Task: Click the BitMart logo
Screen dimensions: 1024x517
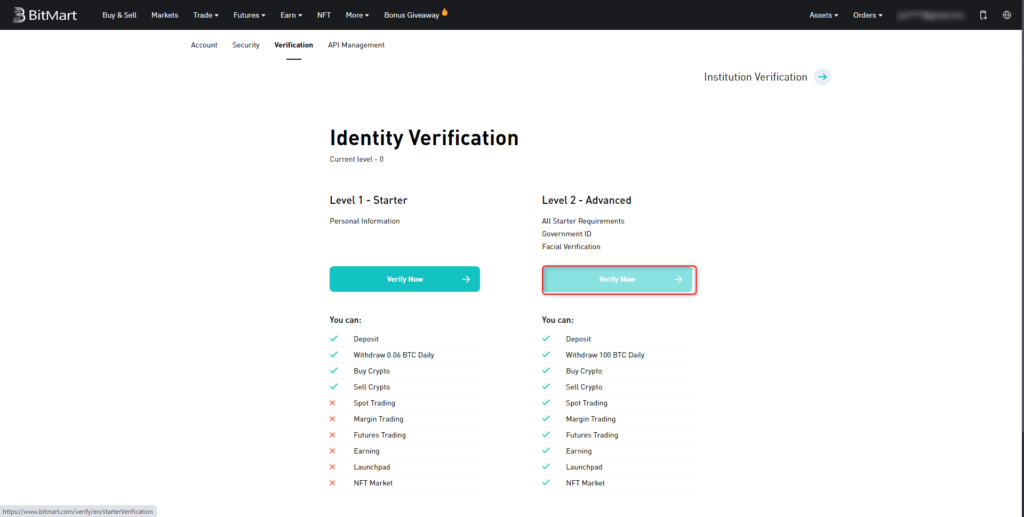Action: [x=46, y=15]
